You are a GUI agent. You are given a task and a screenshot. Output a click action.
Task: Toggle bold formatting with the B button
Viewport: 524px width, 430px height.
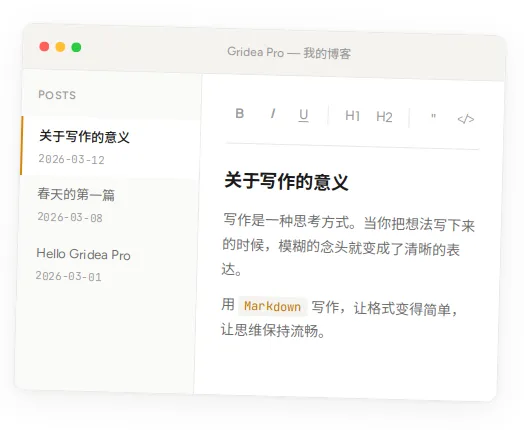(x=240, y=114)
